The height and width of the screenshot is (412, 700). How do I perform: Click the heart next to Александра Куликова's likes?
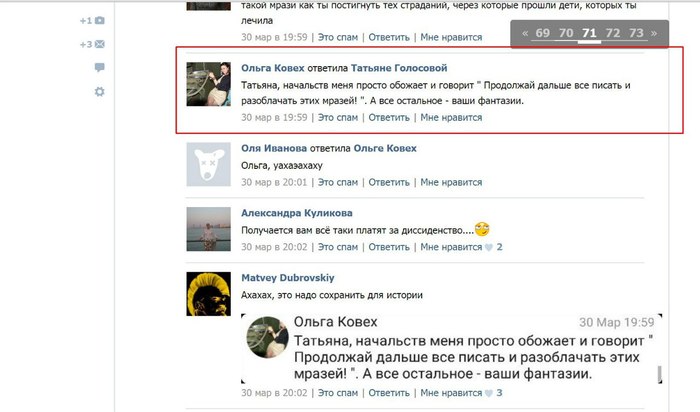pos(489,247)
